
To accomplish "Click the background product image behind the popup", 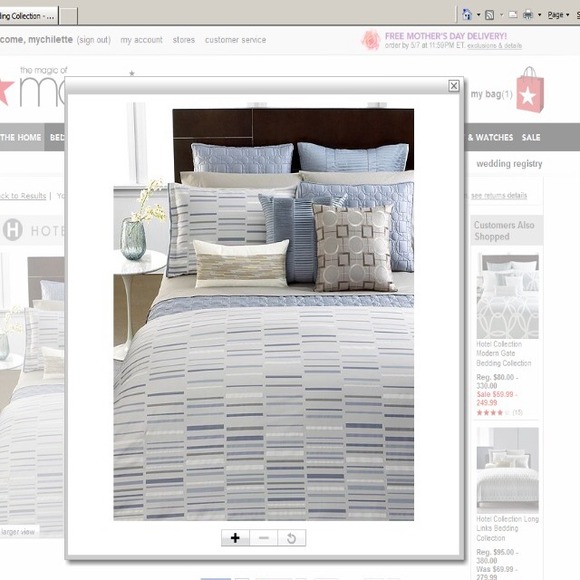I will (x=32, y=395).
